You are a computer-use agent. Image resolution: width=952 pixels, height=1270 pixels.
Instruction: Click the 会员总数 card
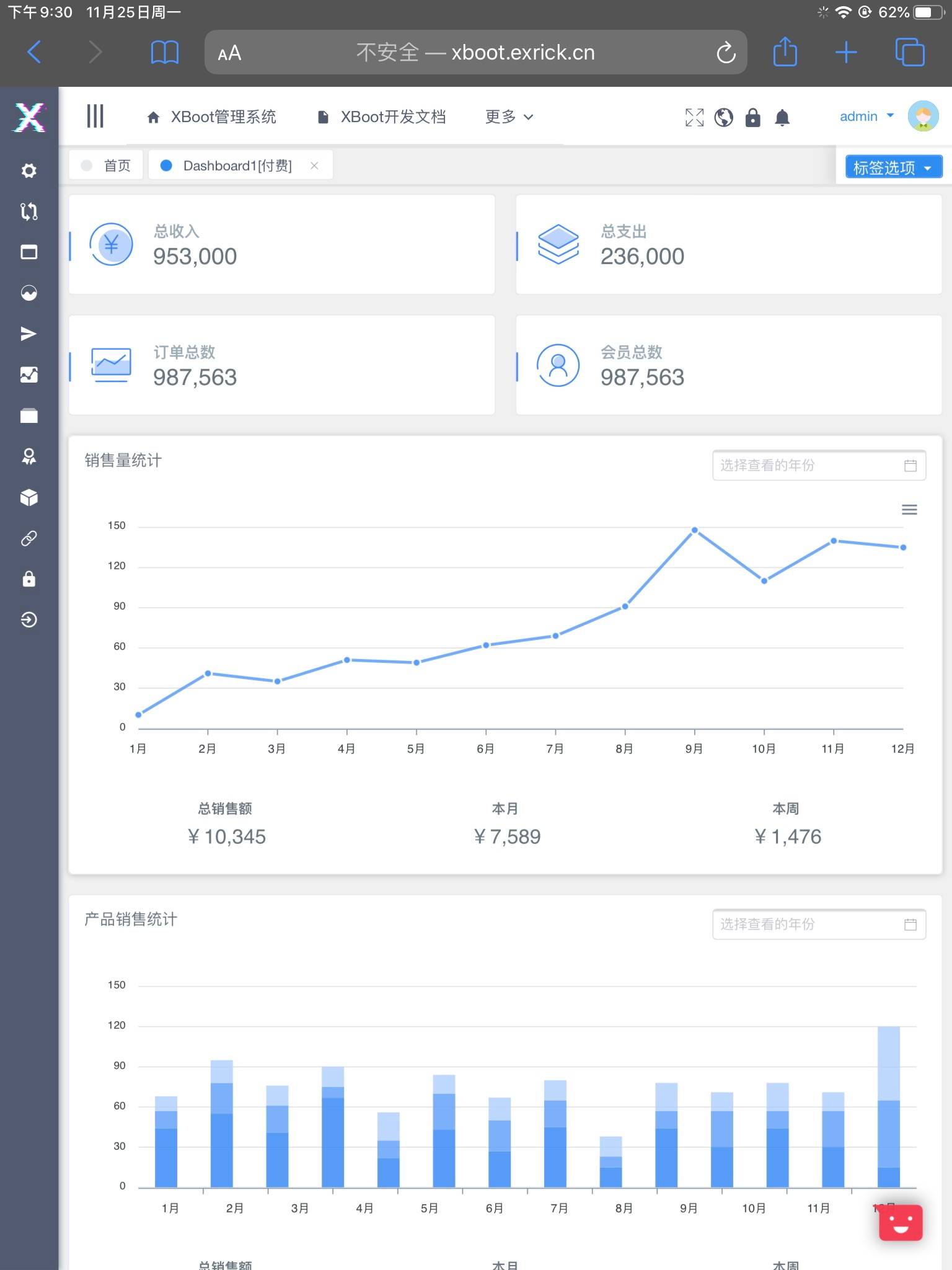(x=729, y=365)
